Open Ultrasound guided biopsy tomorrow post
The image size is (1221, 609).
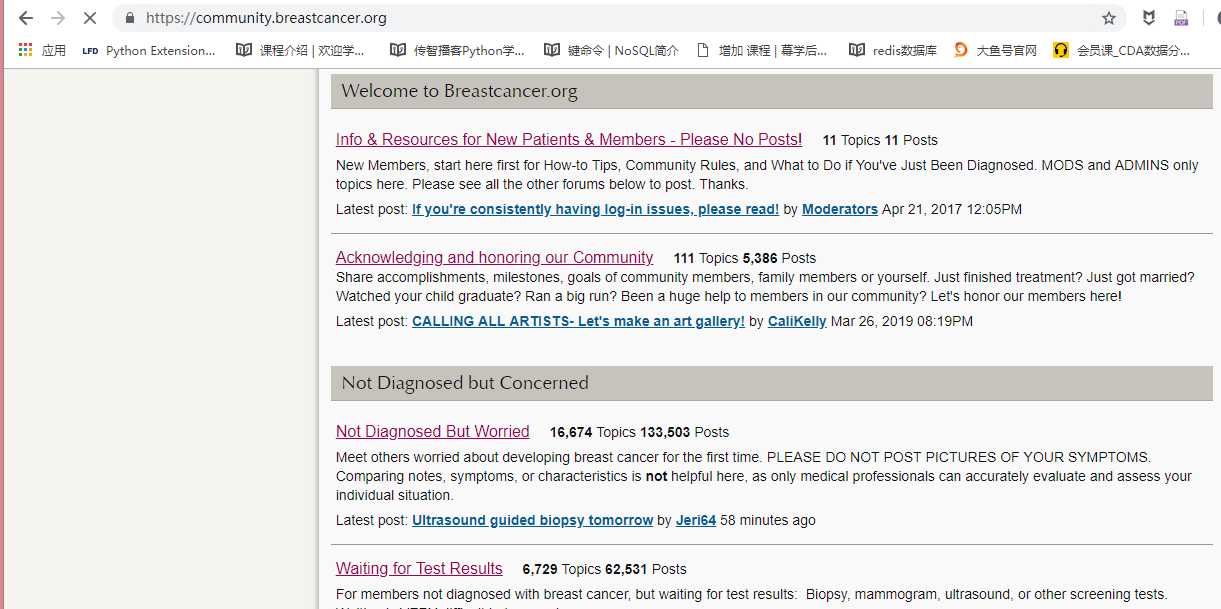tap(532, 520)
